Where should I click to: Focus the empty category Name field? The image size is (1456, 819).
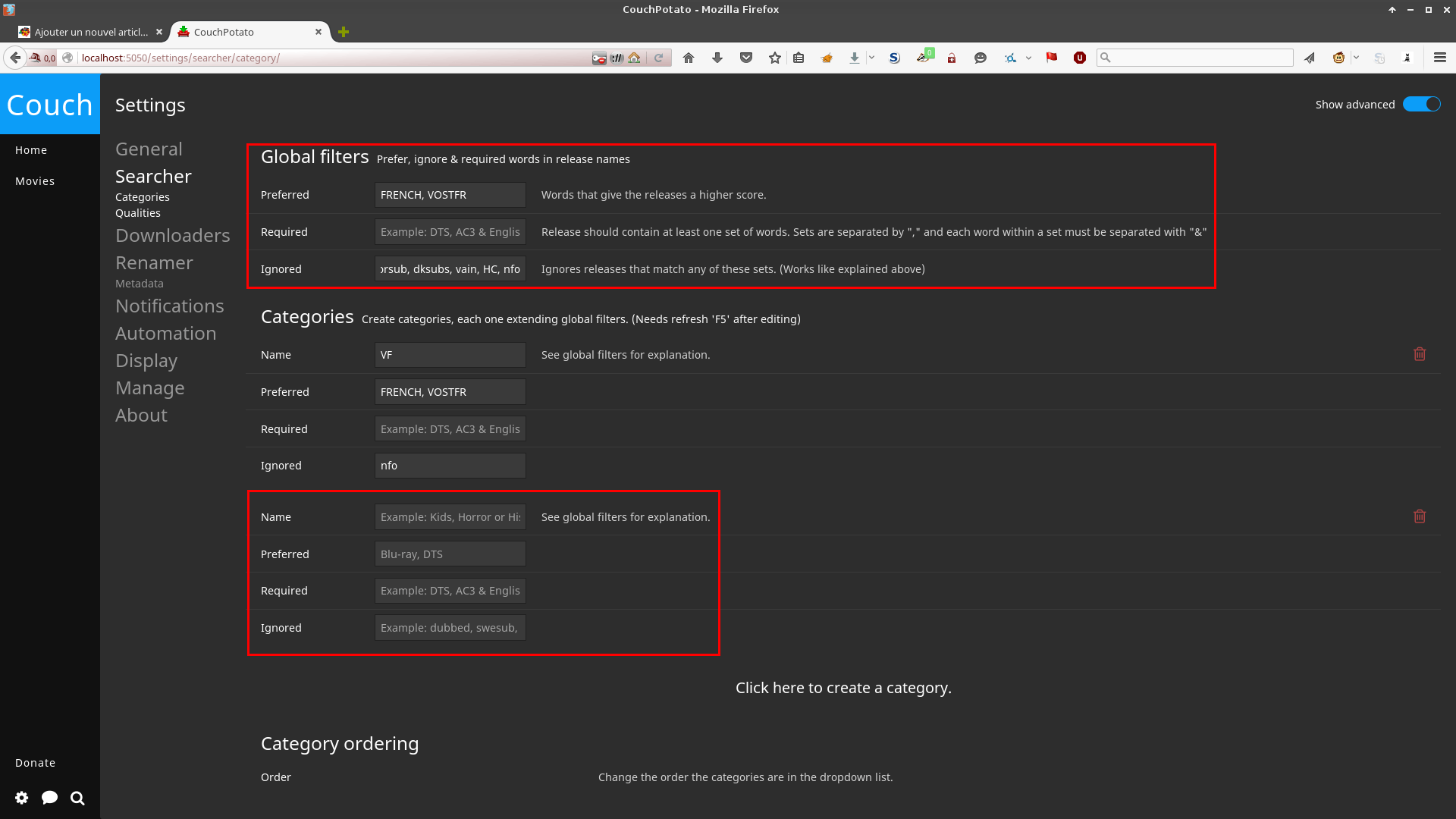tap(450, 517)
